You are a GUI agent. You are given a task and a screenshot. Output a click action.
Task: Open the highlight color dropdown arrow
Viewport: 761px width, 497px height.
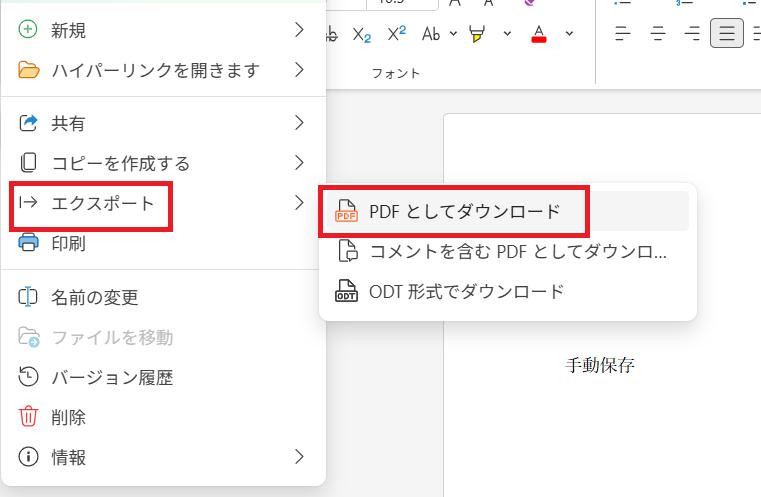507,33
